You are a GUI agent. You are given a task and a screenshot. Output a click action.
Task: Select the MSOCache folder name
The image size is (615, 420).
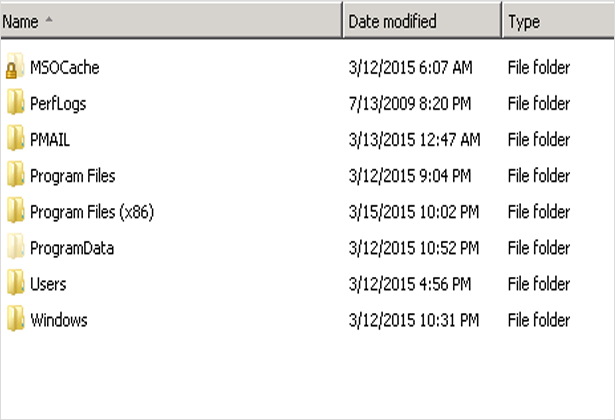(x=65, y=67)
